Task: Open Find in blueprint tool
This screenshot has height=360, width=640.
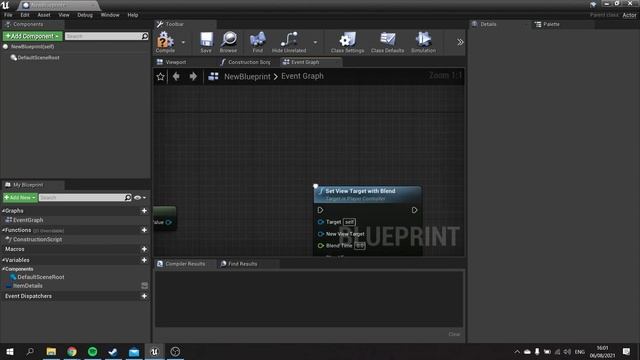Action: (x=258, y=42)
